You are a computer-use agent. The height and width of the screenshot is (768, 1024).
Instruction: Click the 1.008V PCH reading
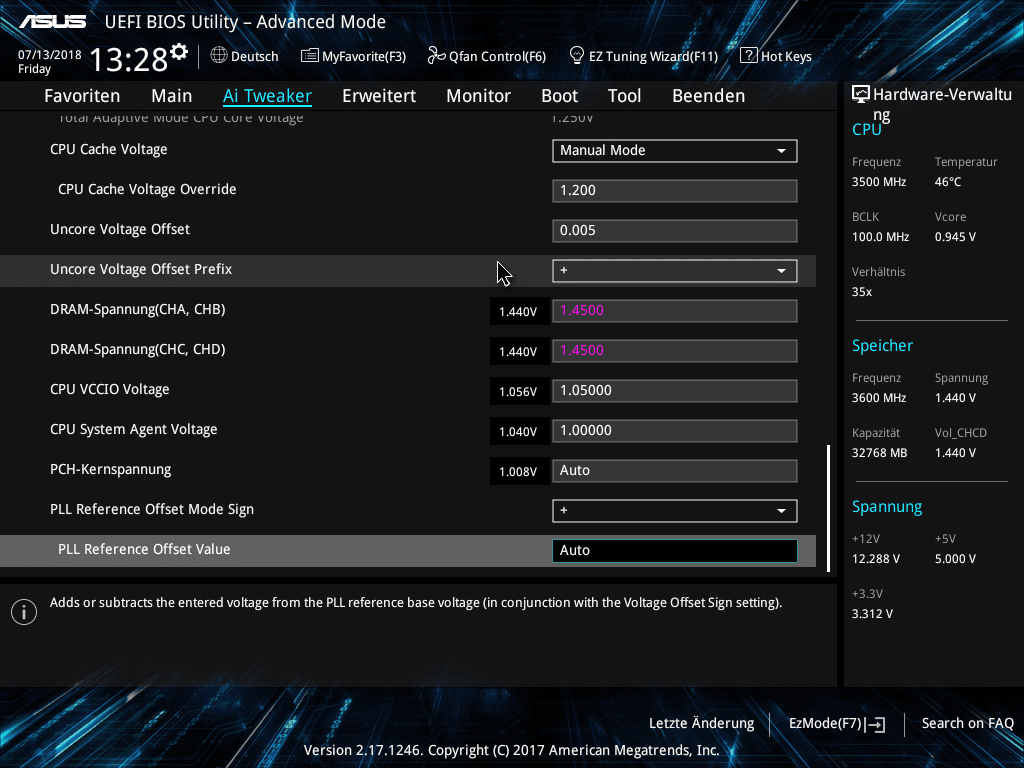(x=519, y=471)
